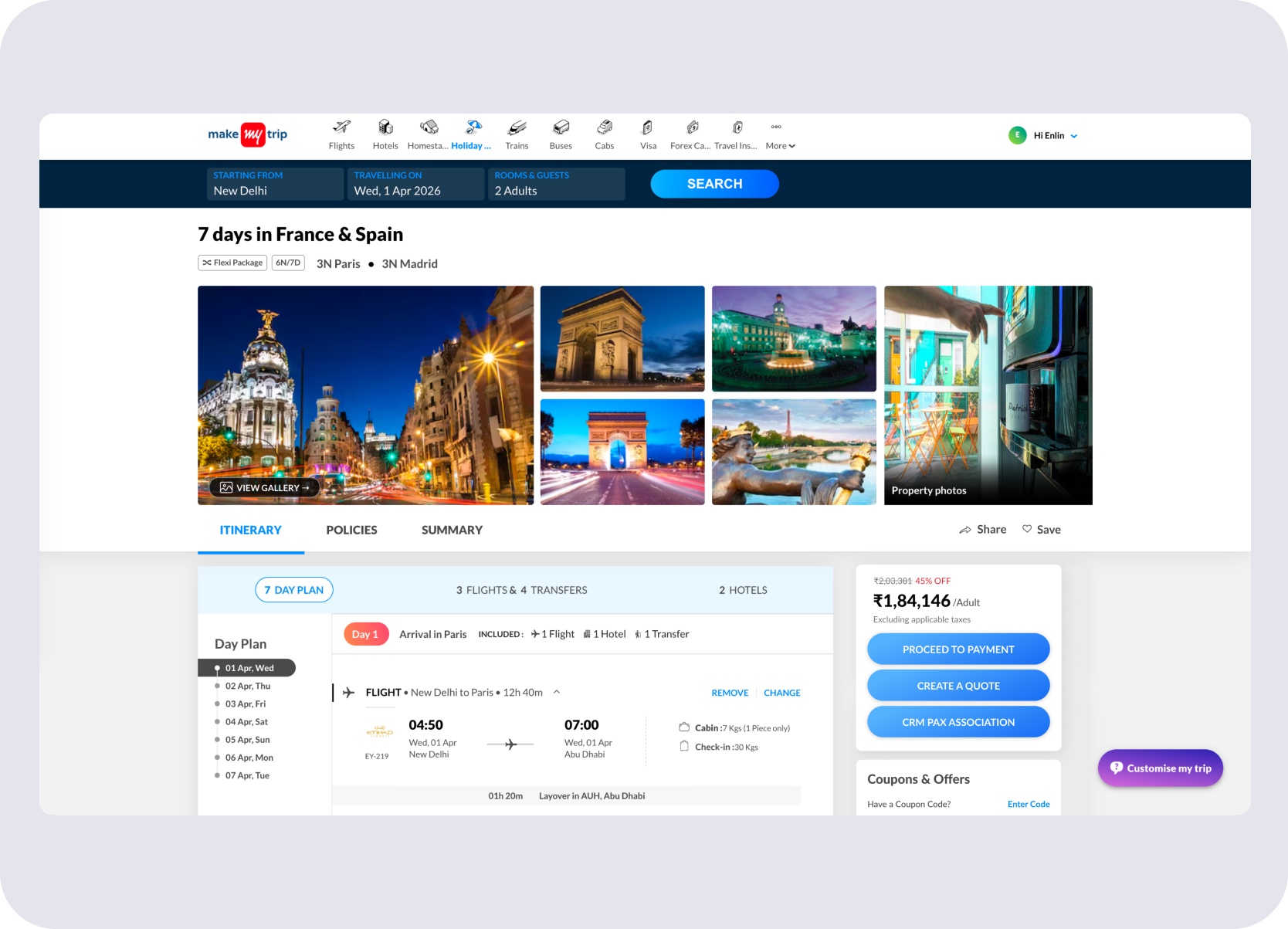Image resolution: width=1288 pixels, height=929 pixels.
Task: Click CRM PAX ASSOCIATION button
Action: (x=958, y=722)
